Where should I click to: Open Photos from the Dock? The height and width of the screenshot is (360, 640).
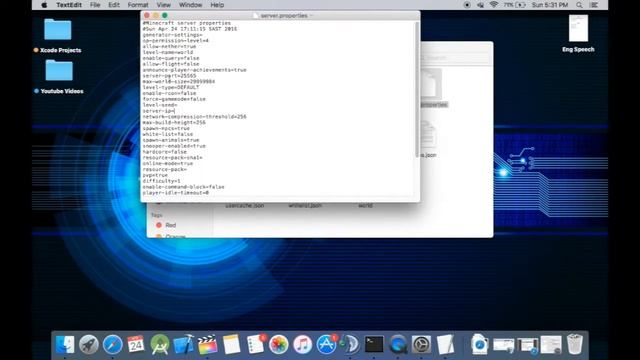coord(279,345)
